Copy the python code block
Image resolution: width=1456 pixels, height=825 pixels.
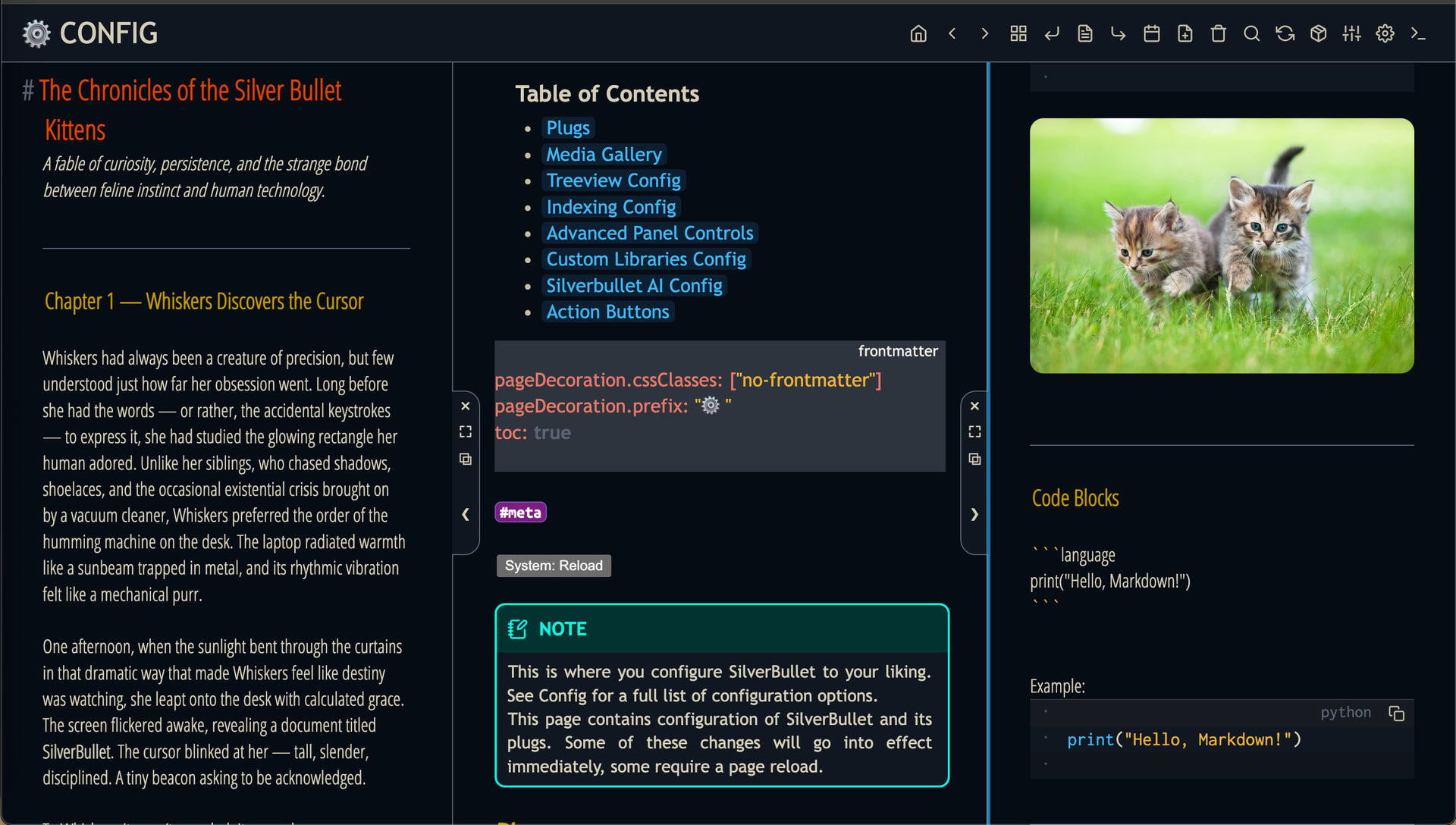[1396, 713]
